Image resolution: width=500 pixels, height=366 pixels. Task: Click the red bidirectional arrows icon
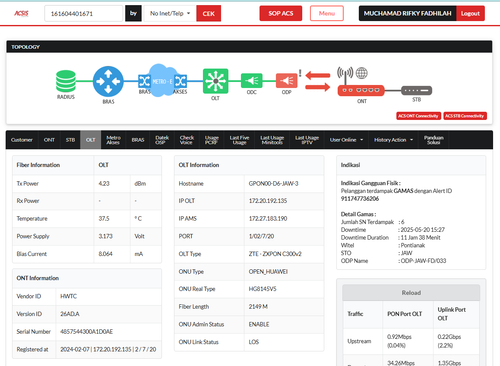point(318,81)
